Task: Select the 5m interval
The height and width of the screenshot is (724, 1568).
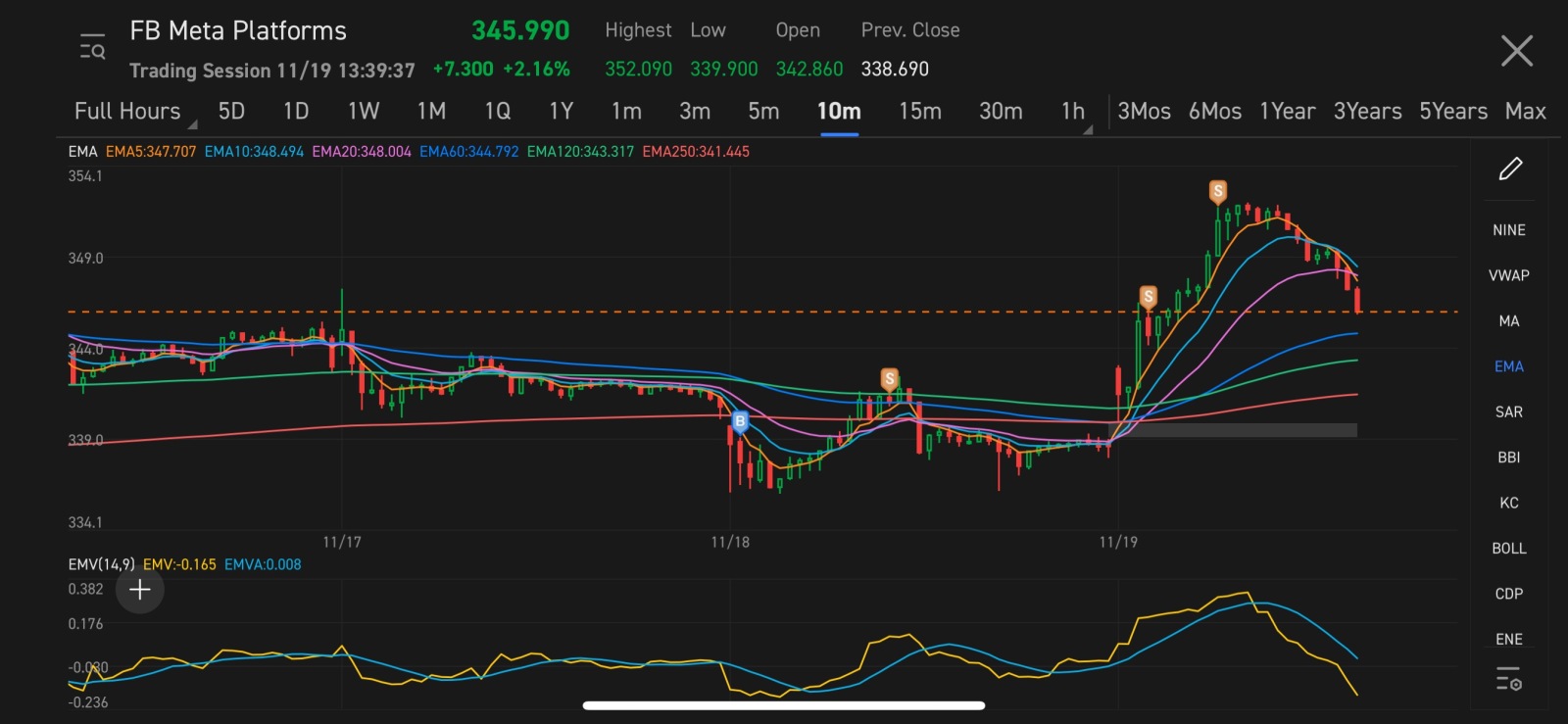Action: pos(763,111)
